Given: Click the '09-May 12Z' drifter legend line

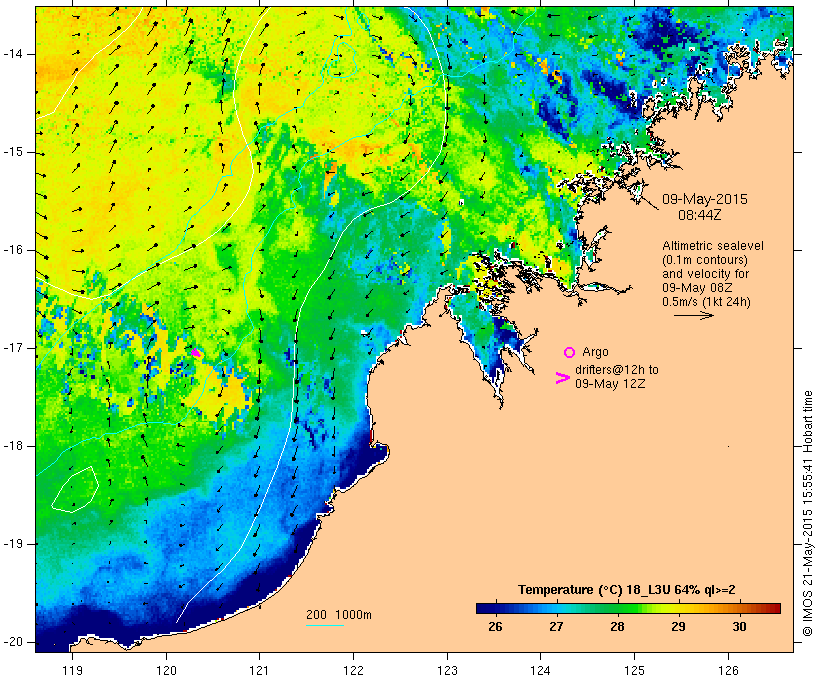Looking at the screenshot, I should point(610,384).
